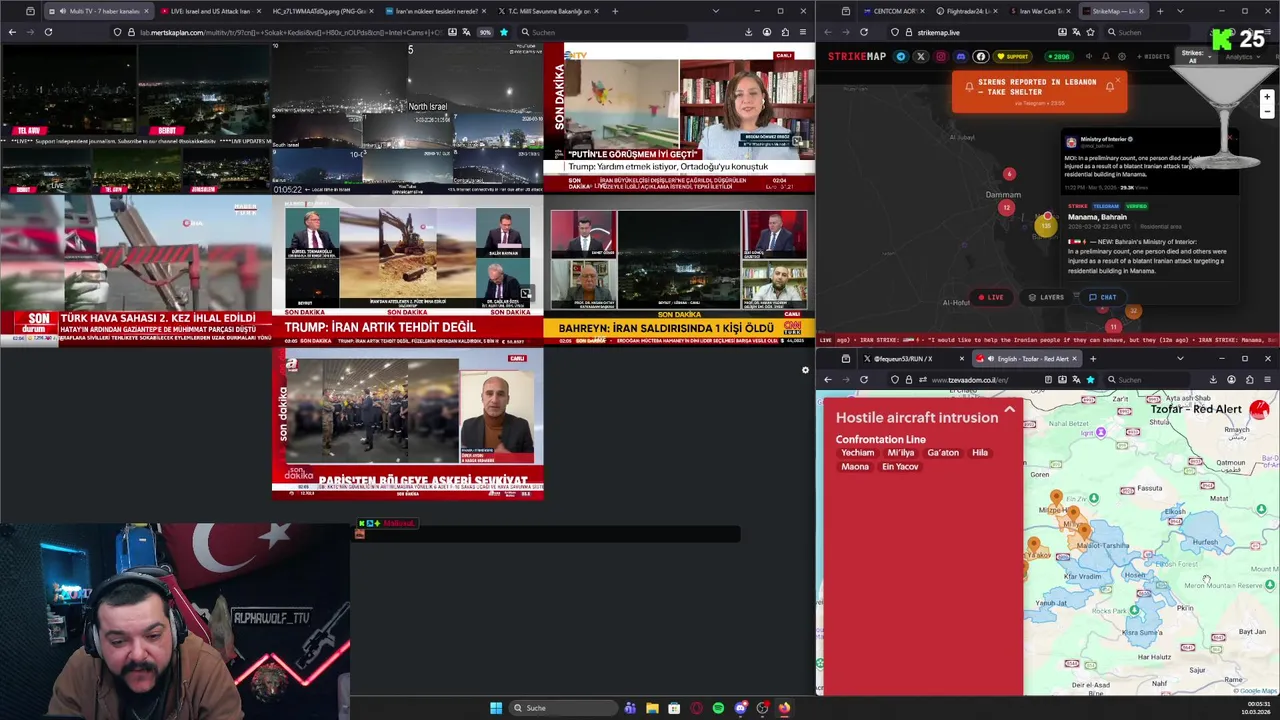
Task: Switch to the @fequeun53/RUN X tab
Action: pos(913,359)
